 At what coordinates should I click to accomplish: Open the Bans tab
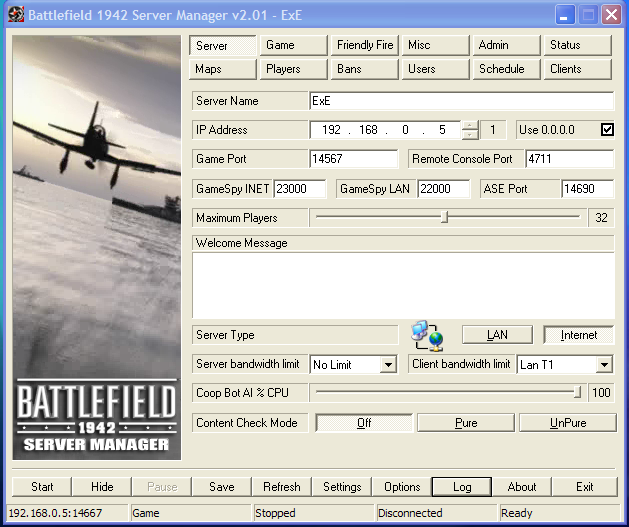(x=365, y=69)
